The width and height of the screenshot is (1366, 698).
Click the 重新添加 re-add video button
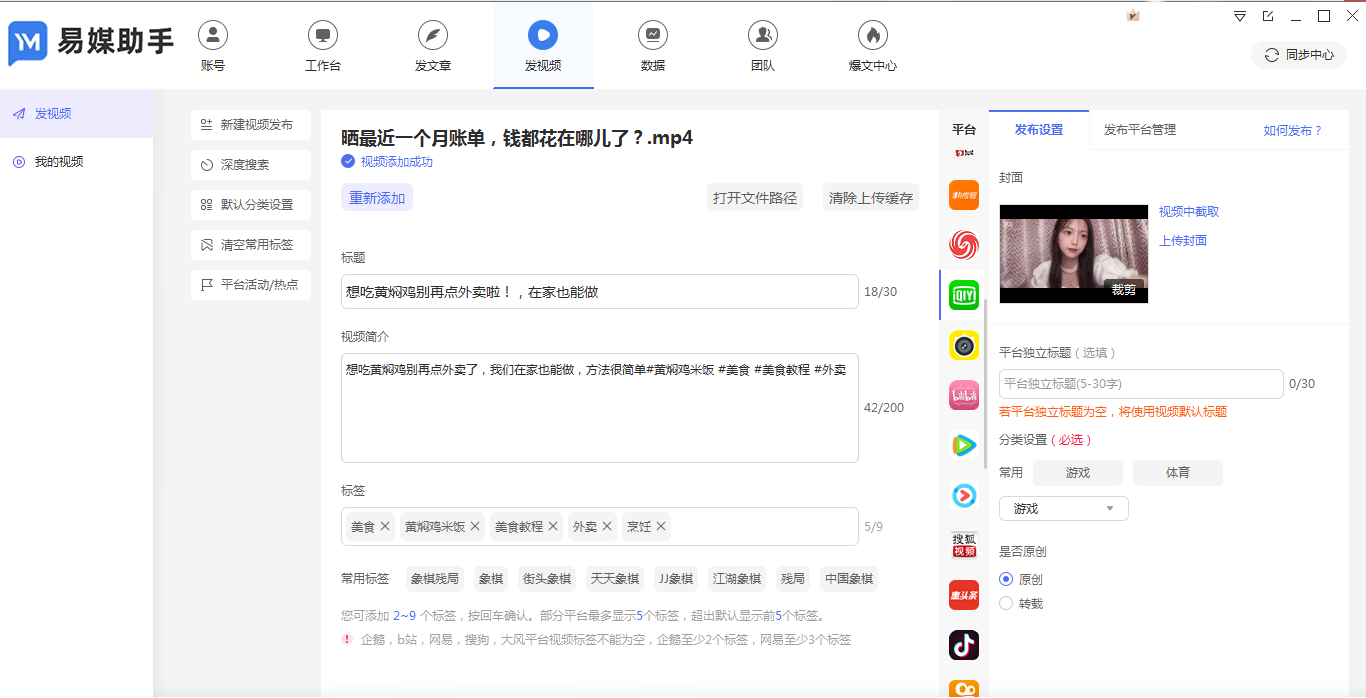[377, 198]
